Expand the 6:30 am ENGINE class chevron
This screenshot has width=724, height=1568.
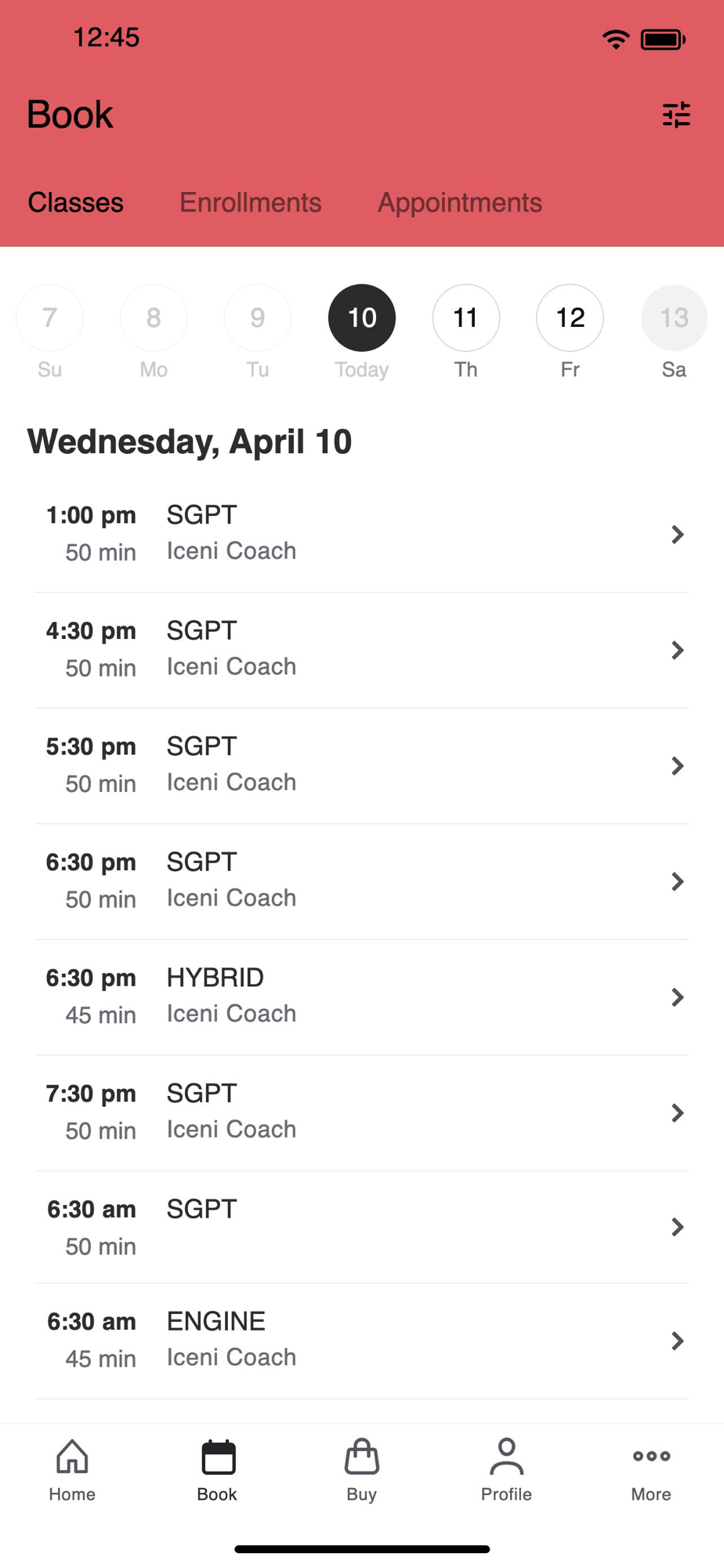tap(678, 1341)
